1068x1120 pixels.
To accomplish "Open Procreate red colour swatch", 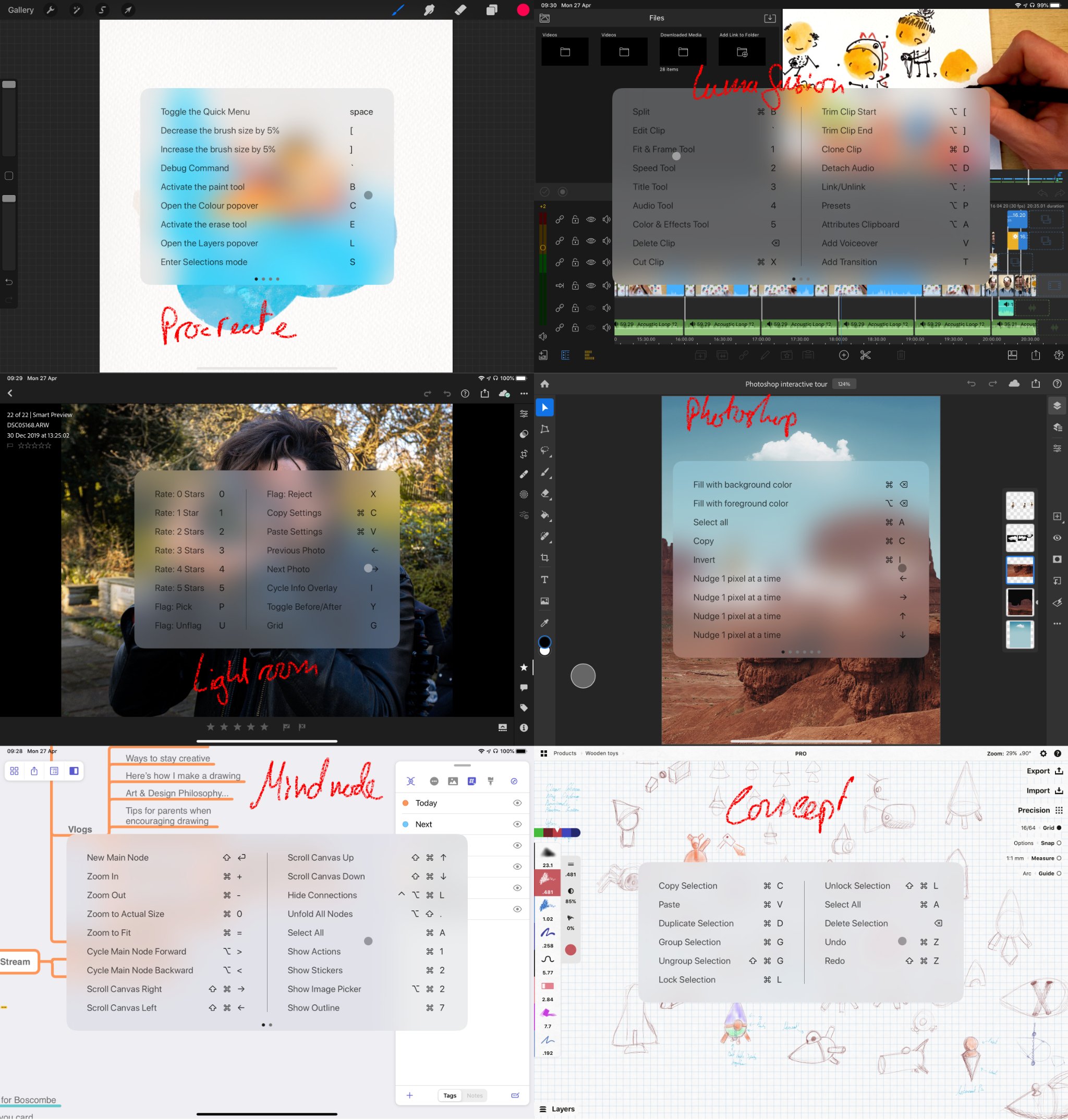I will coord(523,10).
